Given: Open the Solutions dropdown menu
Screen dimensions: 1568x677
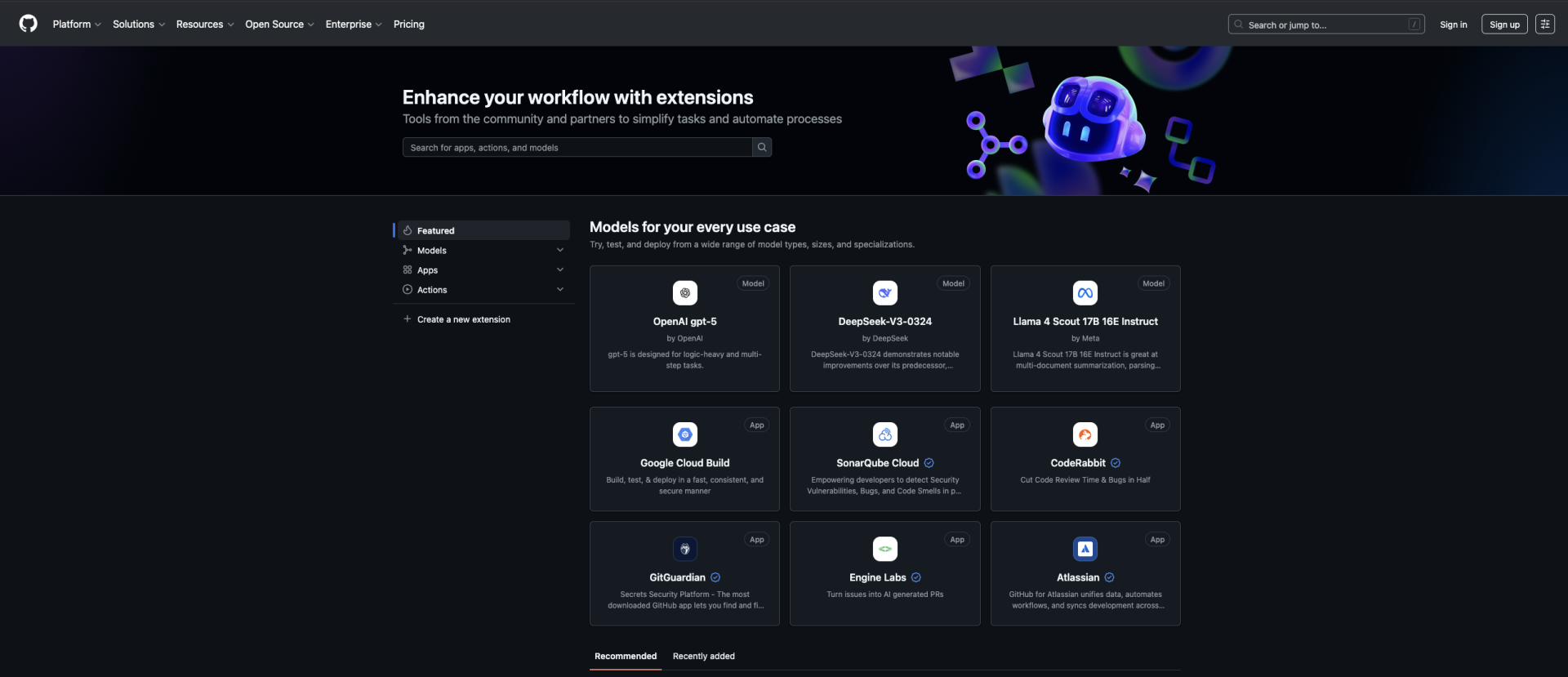Looking at the screenshot, I should click(x=139, y=24).
